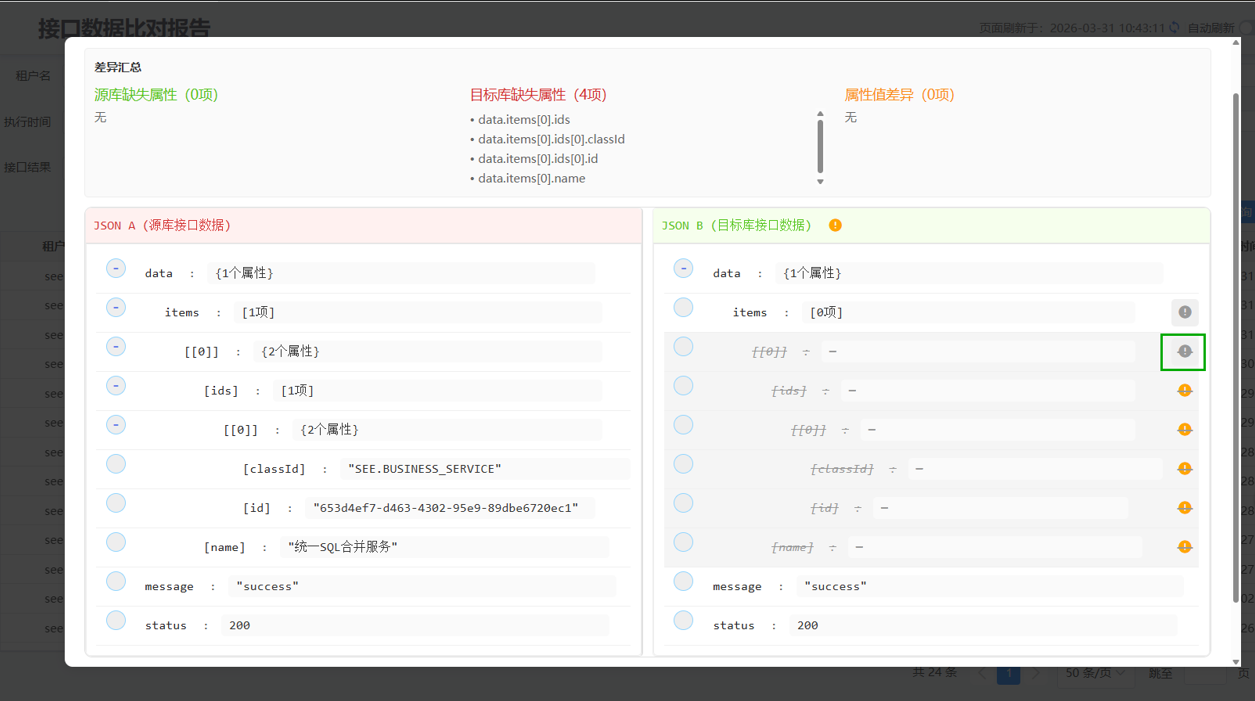Click the circle beside JSON B status row
Screen dimensions: 1255x701
(683, 620)
